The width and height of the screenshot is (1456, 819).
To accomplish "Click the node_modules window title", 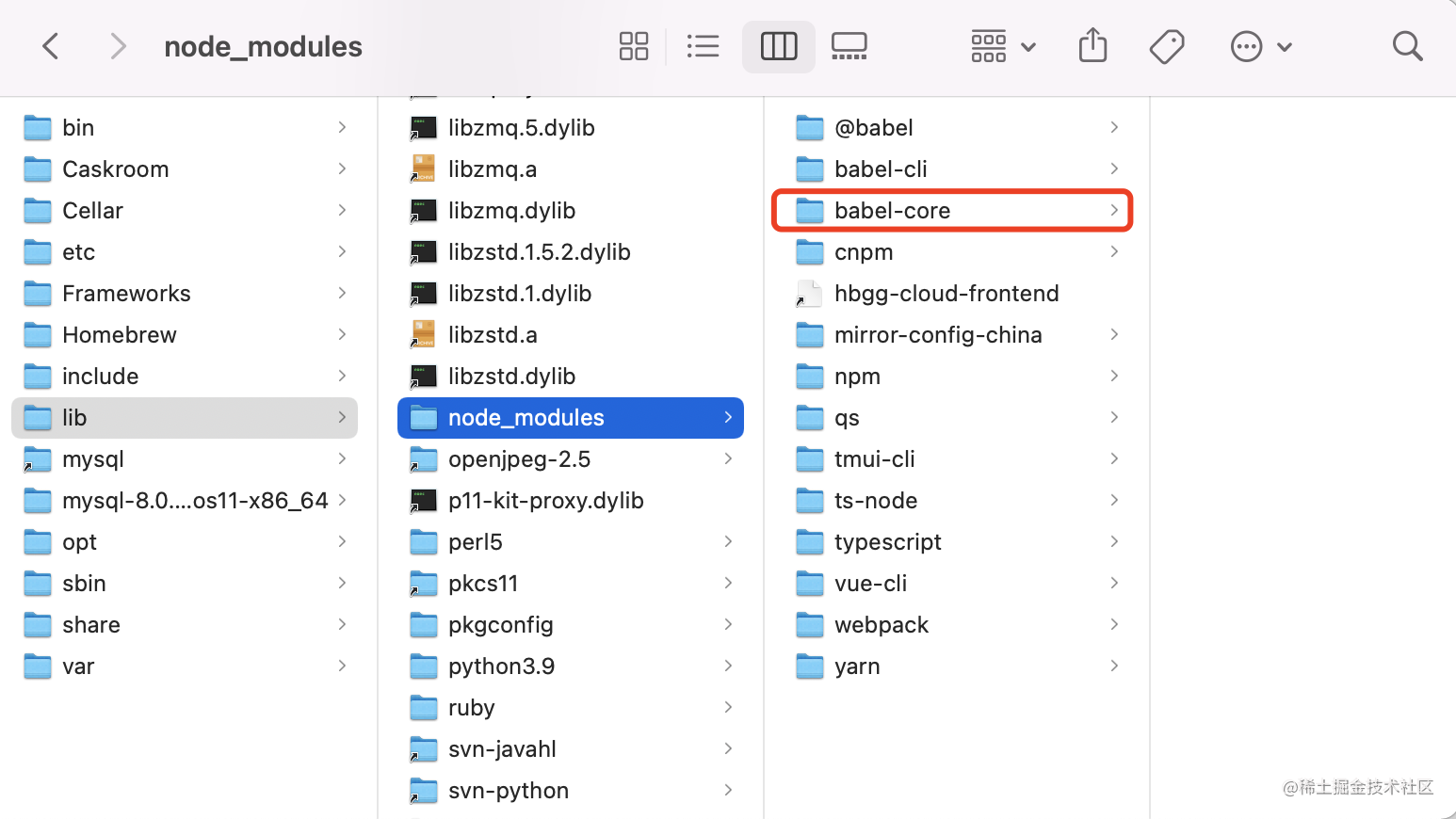I will 263,46.
